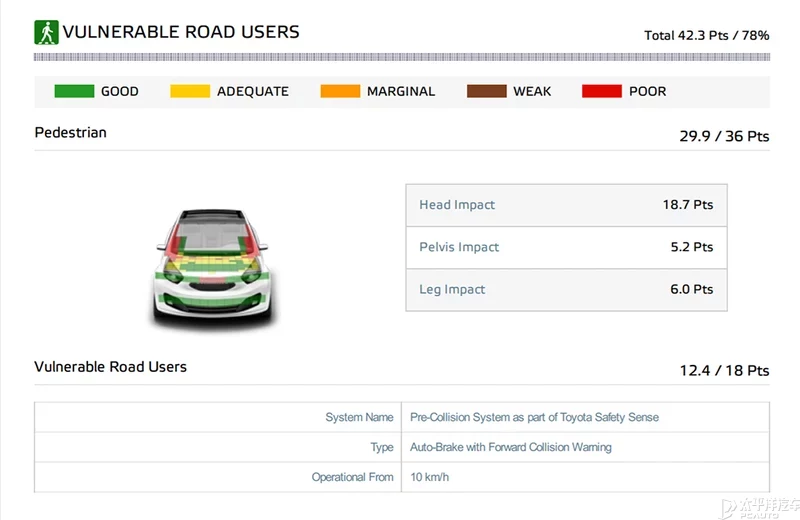Click the 12.4 / 18 Pts score
Image resolution: width=800 pixels, height=520 pixels.
tap(724, 370)
